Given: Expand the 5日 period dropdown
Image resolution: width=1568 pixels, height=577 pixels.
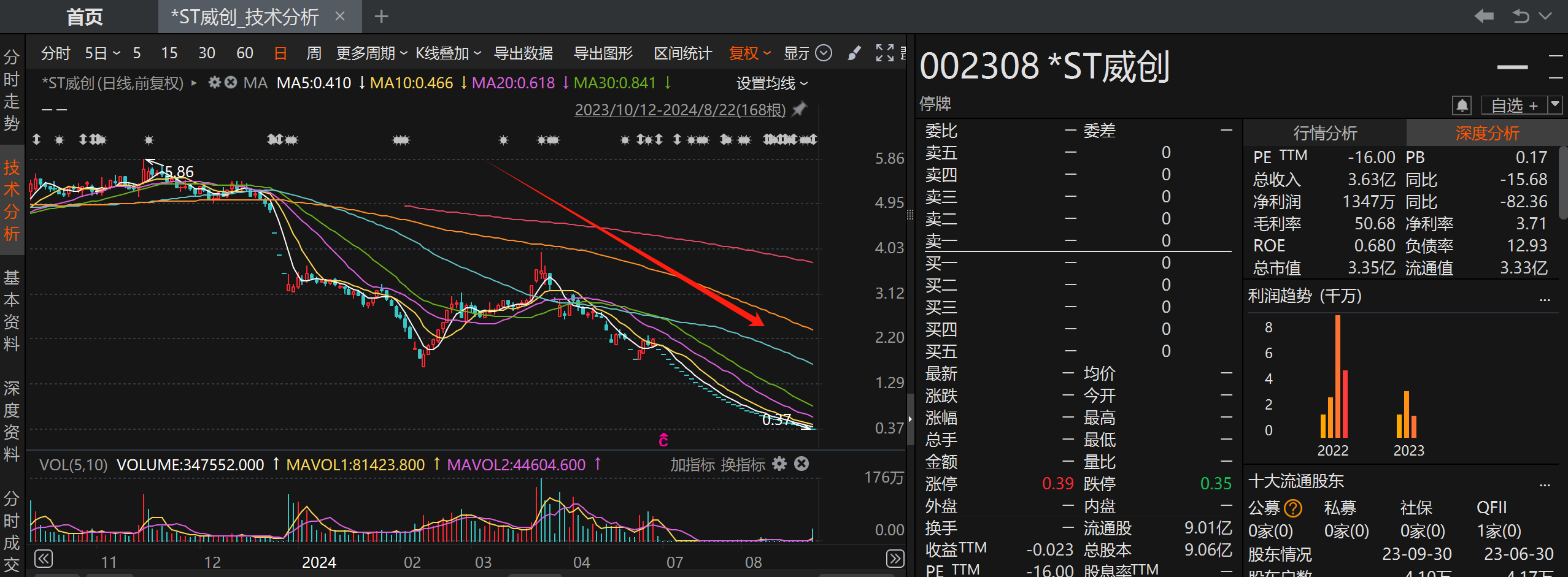Looking at the screenshot, I should pyautogui.click(x=102, y=53).
